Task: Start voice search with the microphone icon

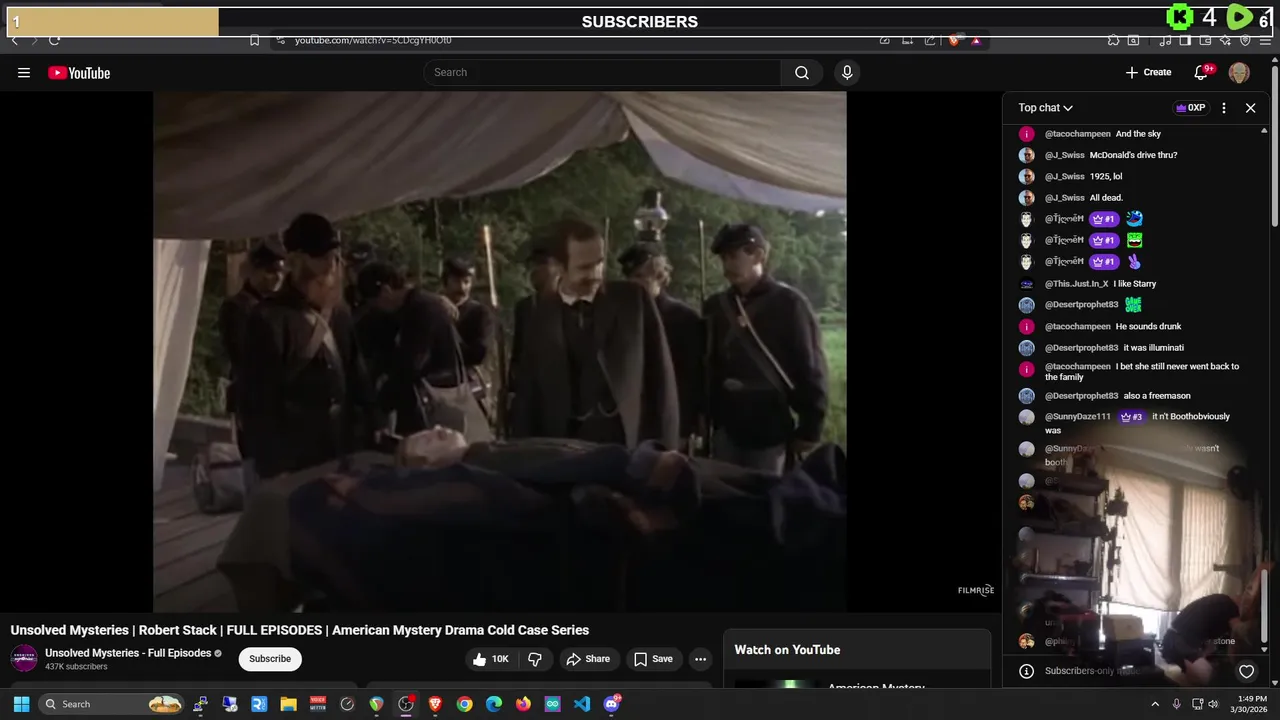Action: [x=847, y=72]
